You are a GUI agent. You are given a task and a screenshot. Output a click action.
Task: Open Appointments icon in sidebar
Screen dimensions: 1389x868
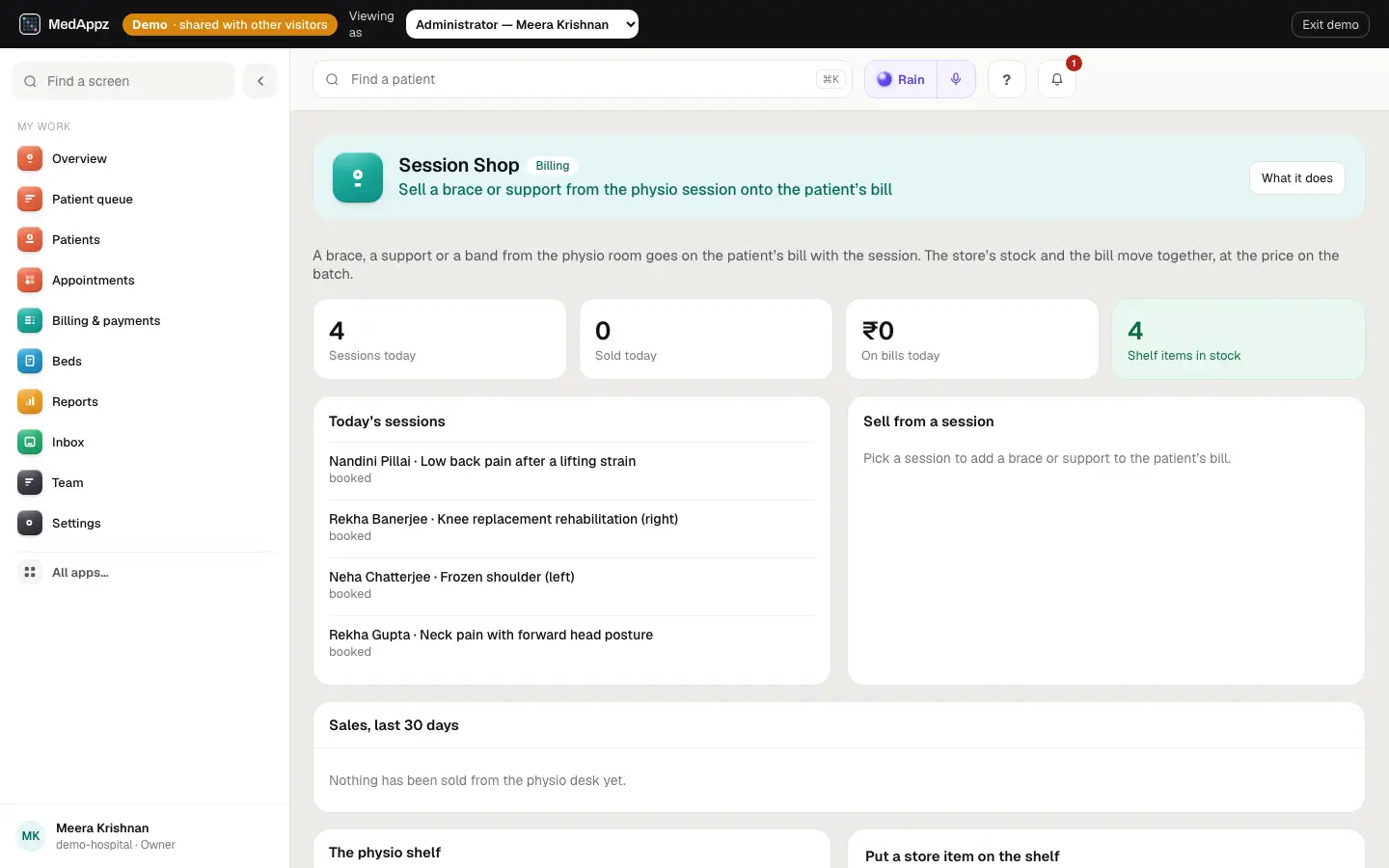tap(30, 280)
